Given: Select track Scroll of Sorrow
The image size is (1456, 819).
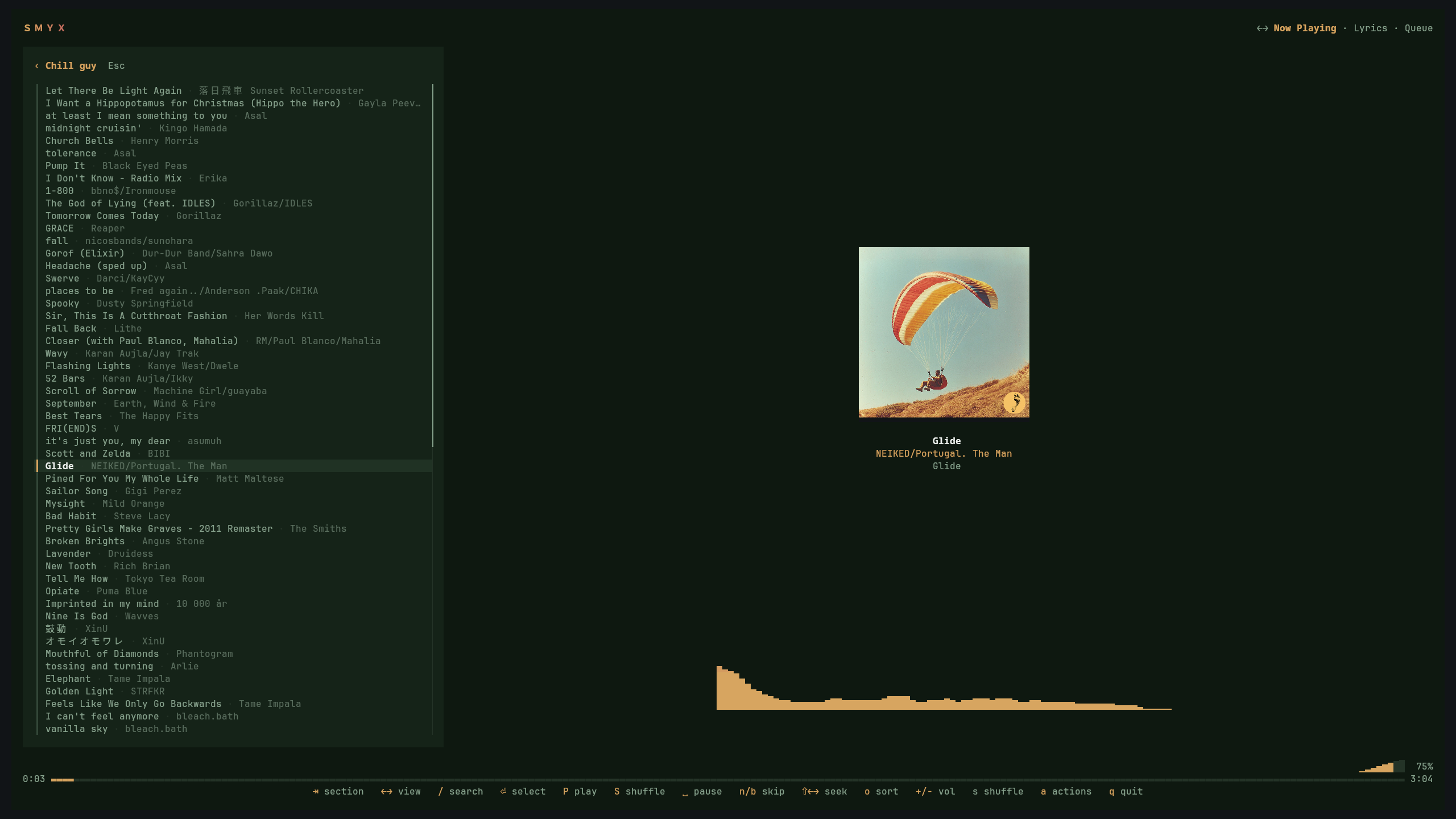Looking at the screenshot, I should [x=234, y=391].
